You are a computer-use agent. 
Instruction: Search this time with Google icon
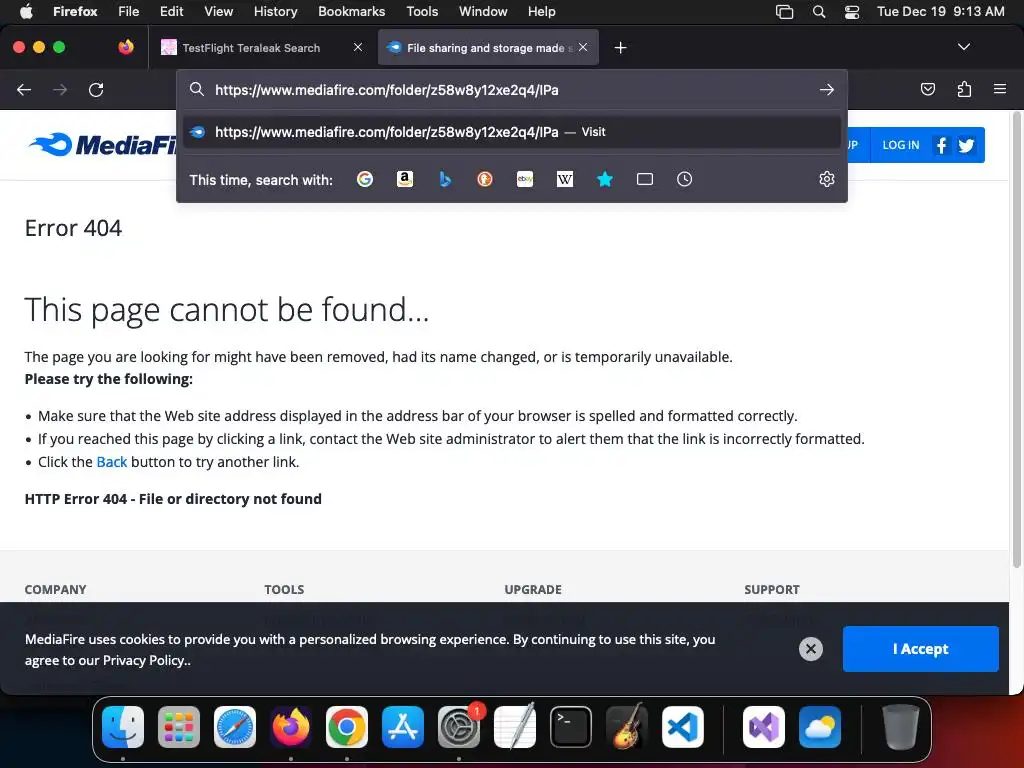365,179
